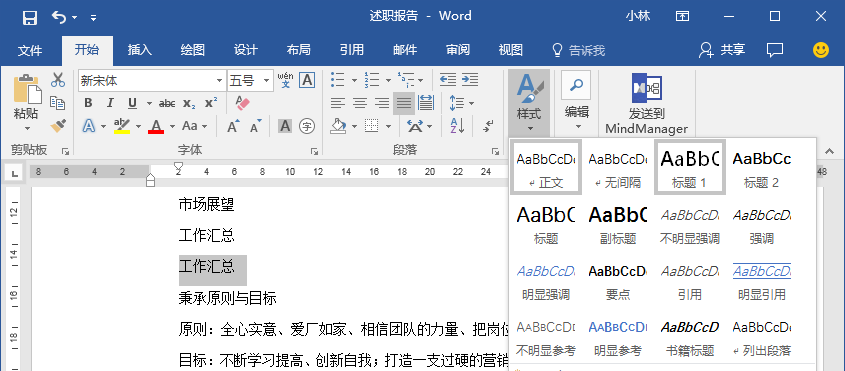Viewport: 845px width, 371px height.
Task: Click 发送到 MindManager button
Action: point(647,104)
